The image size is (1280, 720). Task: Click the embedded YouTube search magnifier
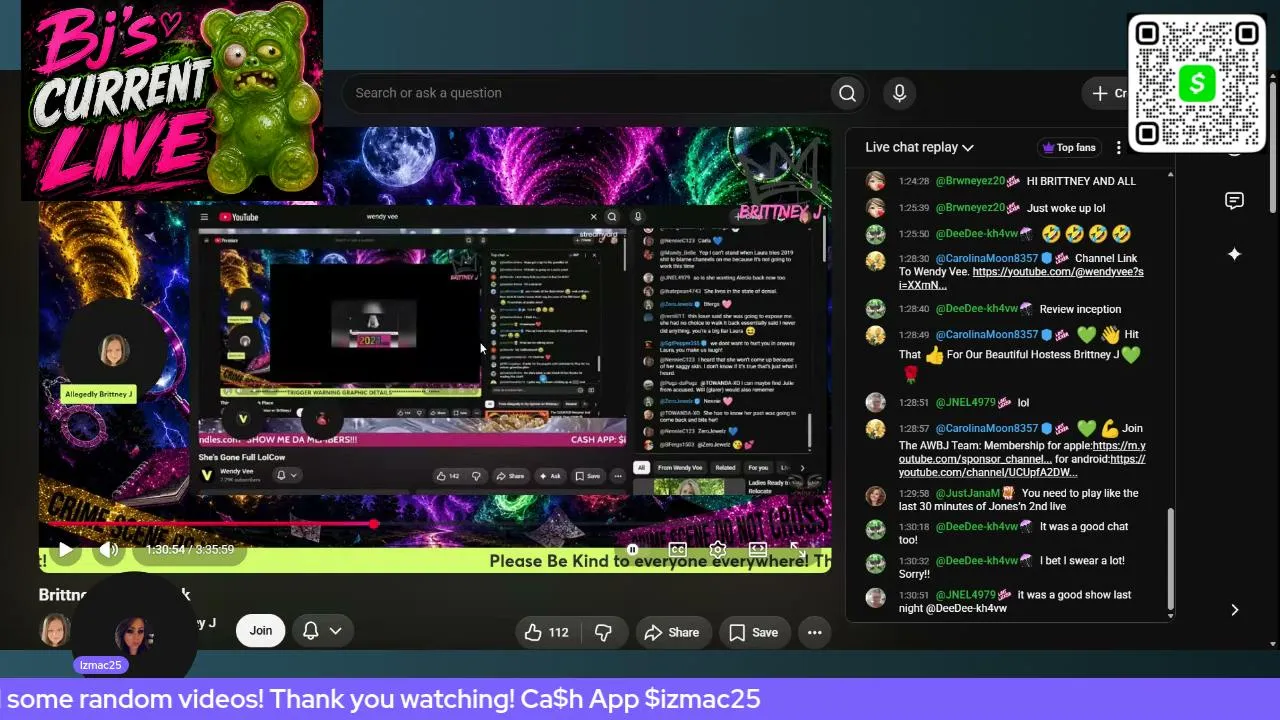pyautogui.click(x=612, y=216)
